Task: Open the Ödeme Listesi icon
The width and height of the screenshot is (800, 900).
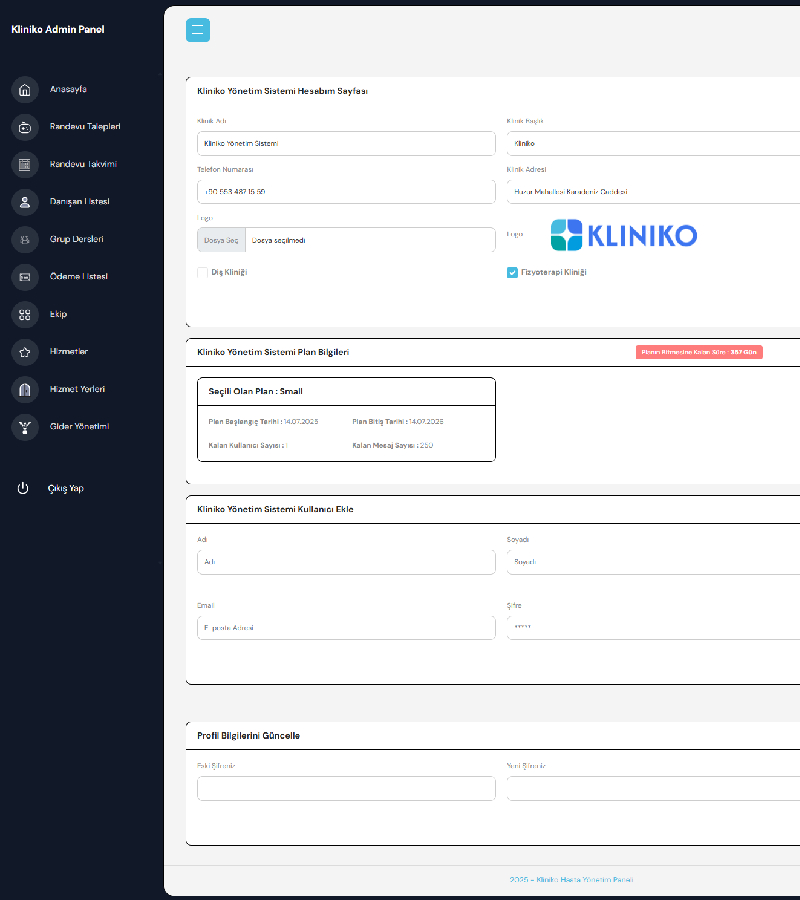Action: click(x=25, y=277)
